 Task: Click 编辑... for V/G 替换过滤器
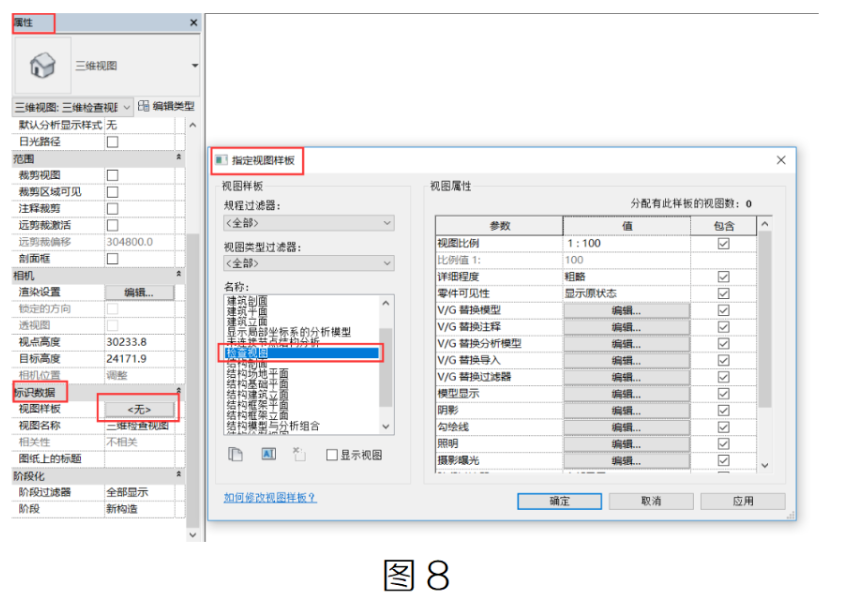click(x=626, y=377)
